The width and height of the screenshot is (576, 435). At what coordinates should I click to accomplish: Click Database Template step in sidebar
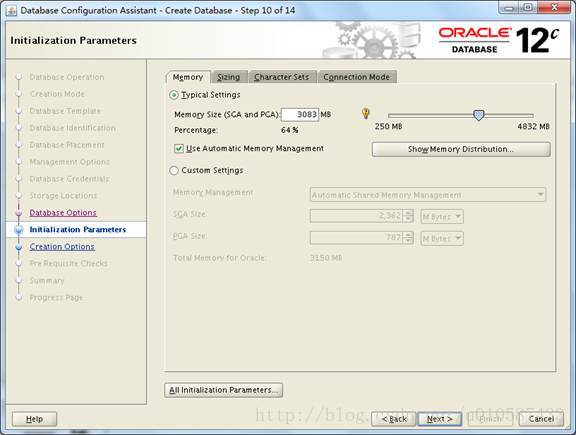[65, 111]
